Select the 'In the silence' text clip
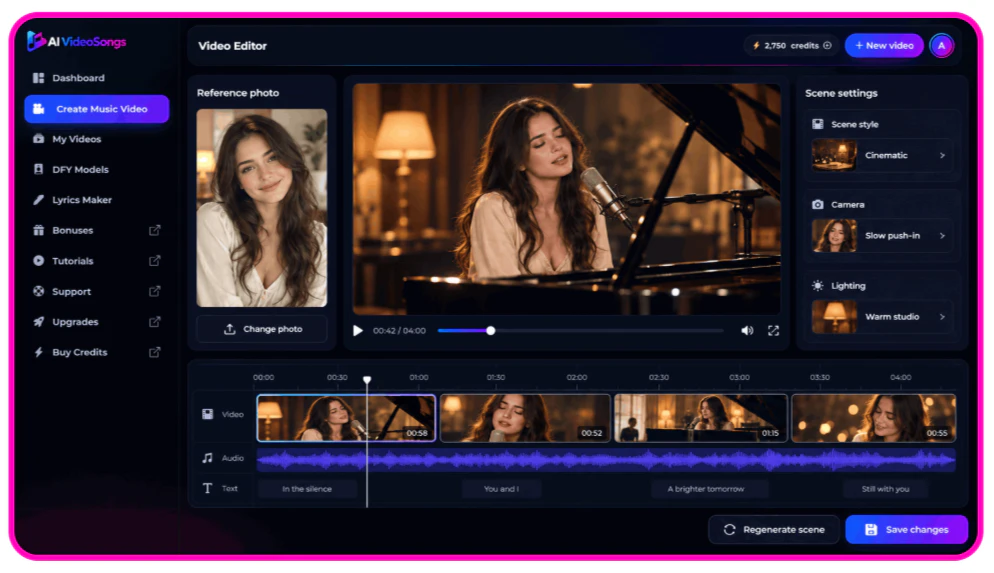The image size is (994, 573). (307, 489)
